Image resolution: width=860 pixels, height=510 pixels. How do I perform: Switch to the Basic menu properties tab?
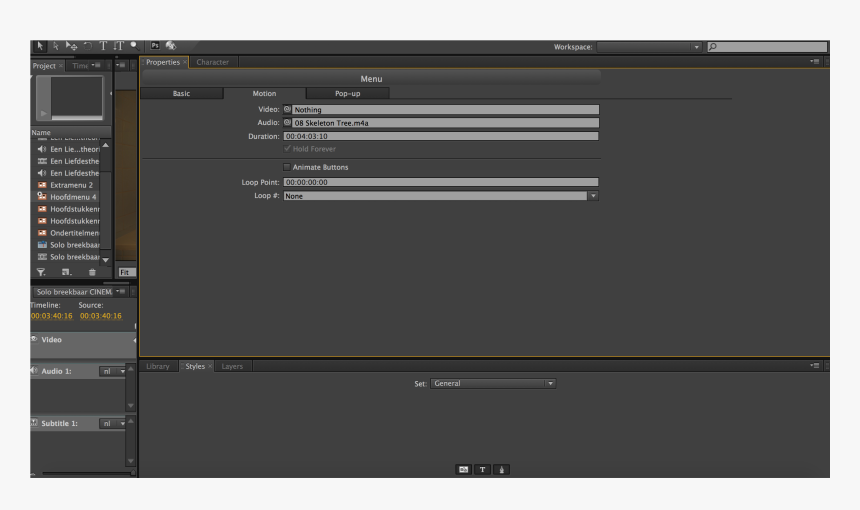181,93
